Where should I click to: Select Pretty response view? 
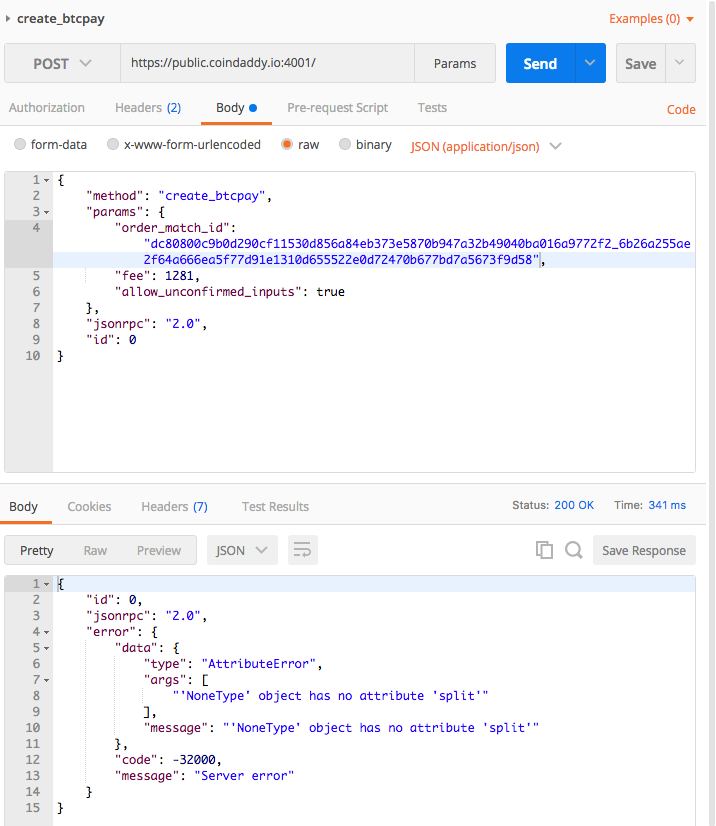(x=37, y=550)
